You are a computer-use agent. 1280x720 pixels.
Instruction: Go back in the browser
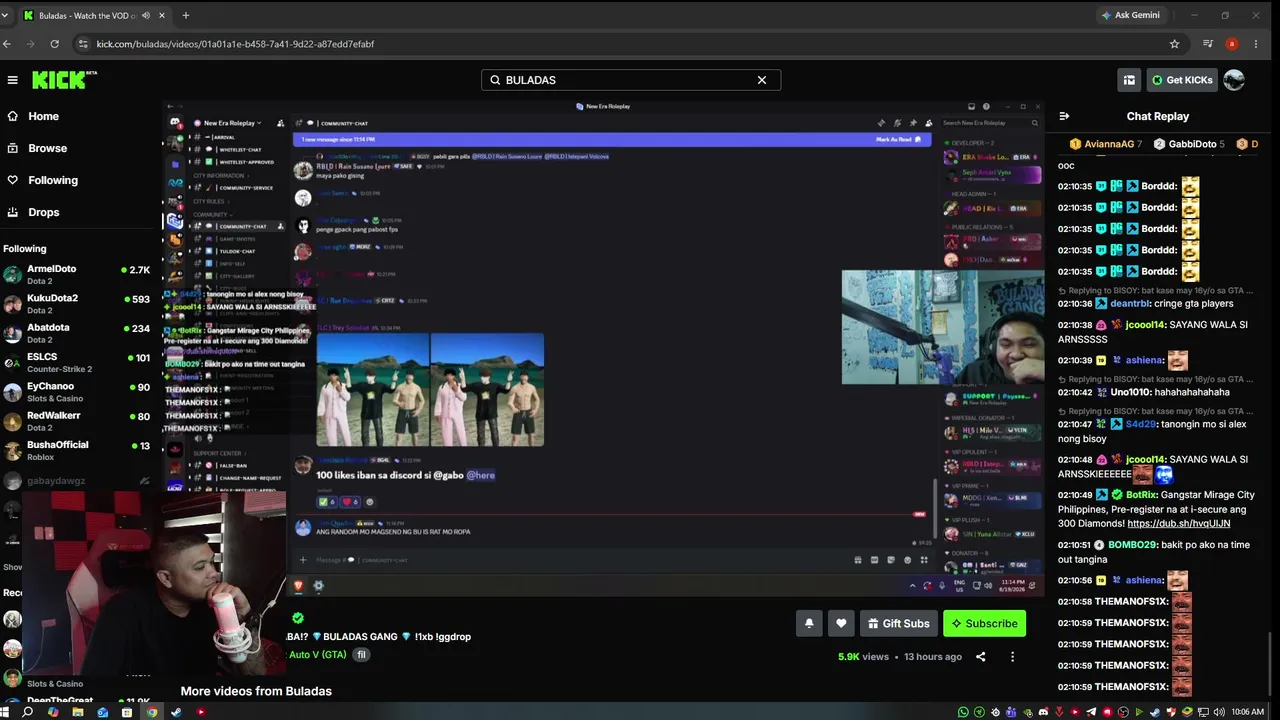click(7, 44)
